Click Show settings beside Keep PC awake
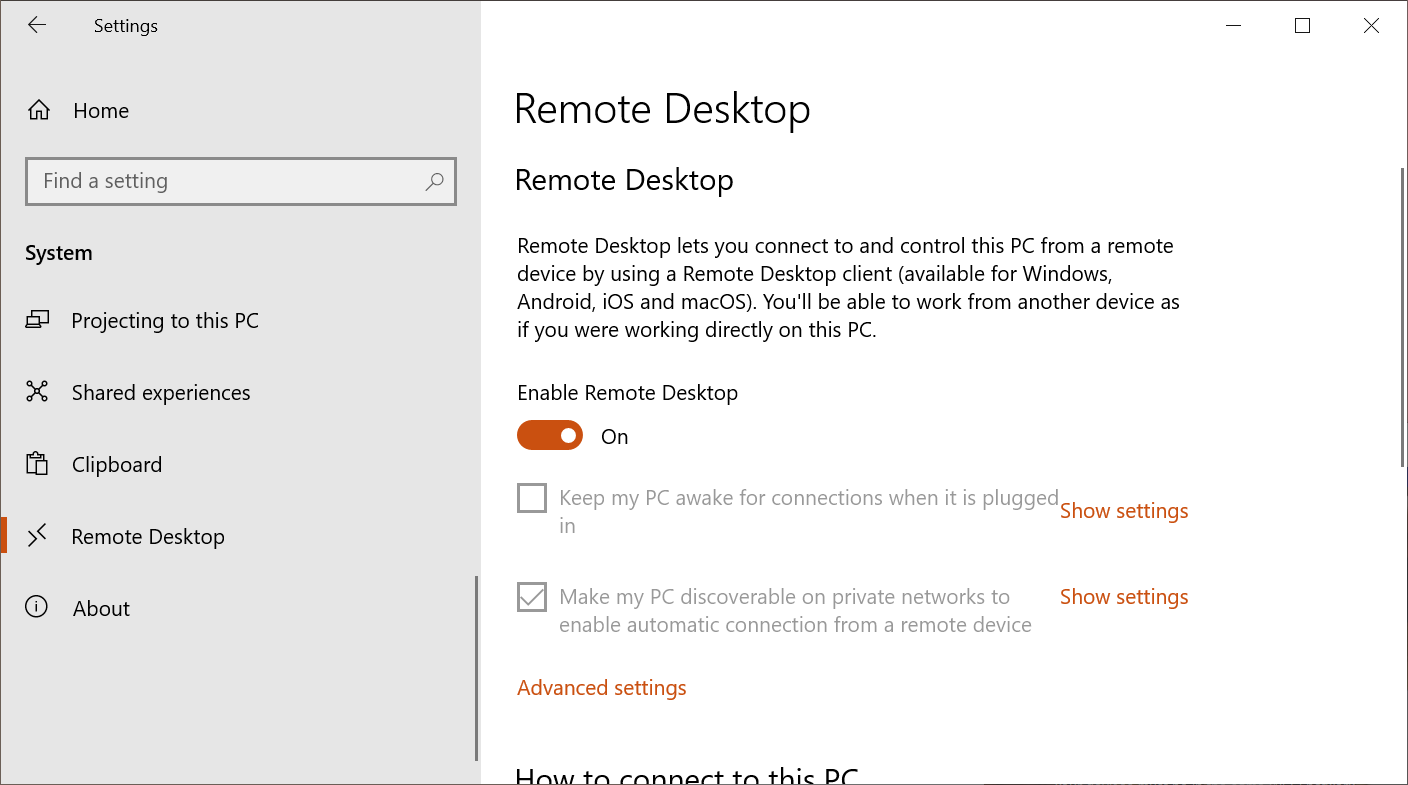Image resolution: width=1408 pixels, height=785 pixels. 1124,511
